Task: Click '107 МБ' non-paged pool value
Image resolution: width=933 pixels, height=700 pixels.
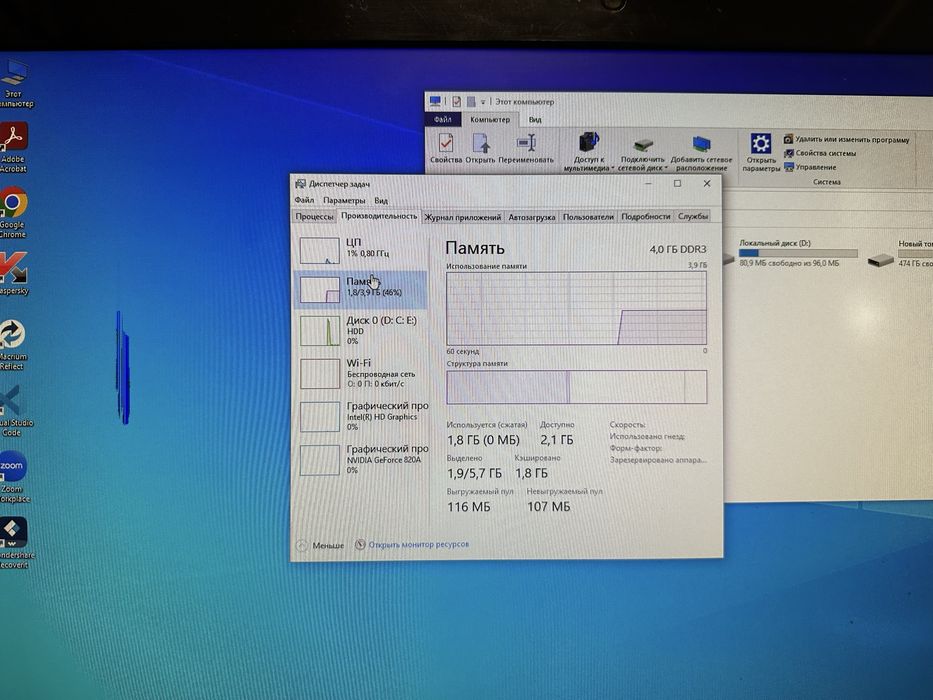Action: click(549, 507)
